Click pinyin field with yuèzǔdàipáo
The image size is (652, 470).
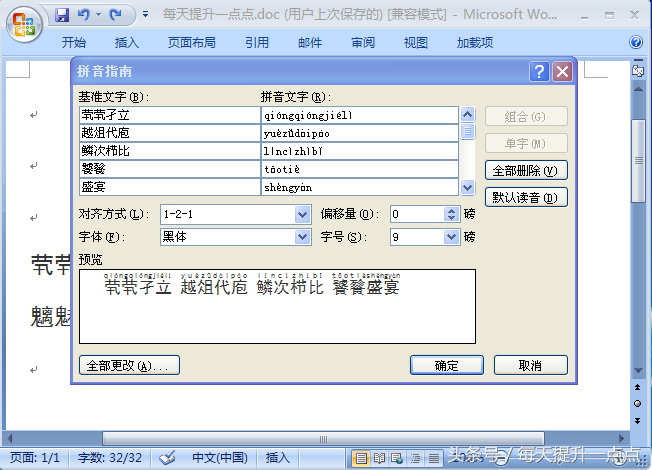(x=360, y=133)
